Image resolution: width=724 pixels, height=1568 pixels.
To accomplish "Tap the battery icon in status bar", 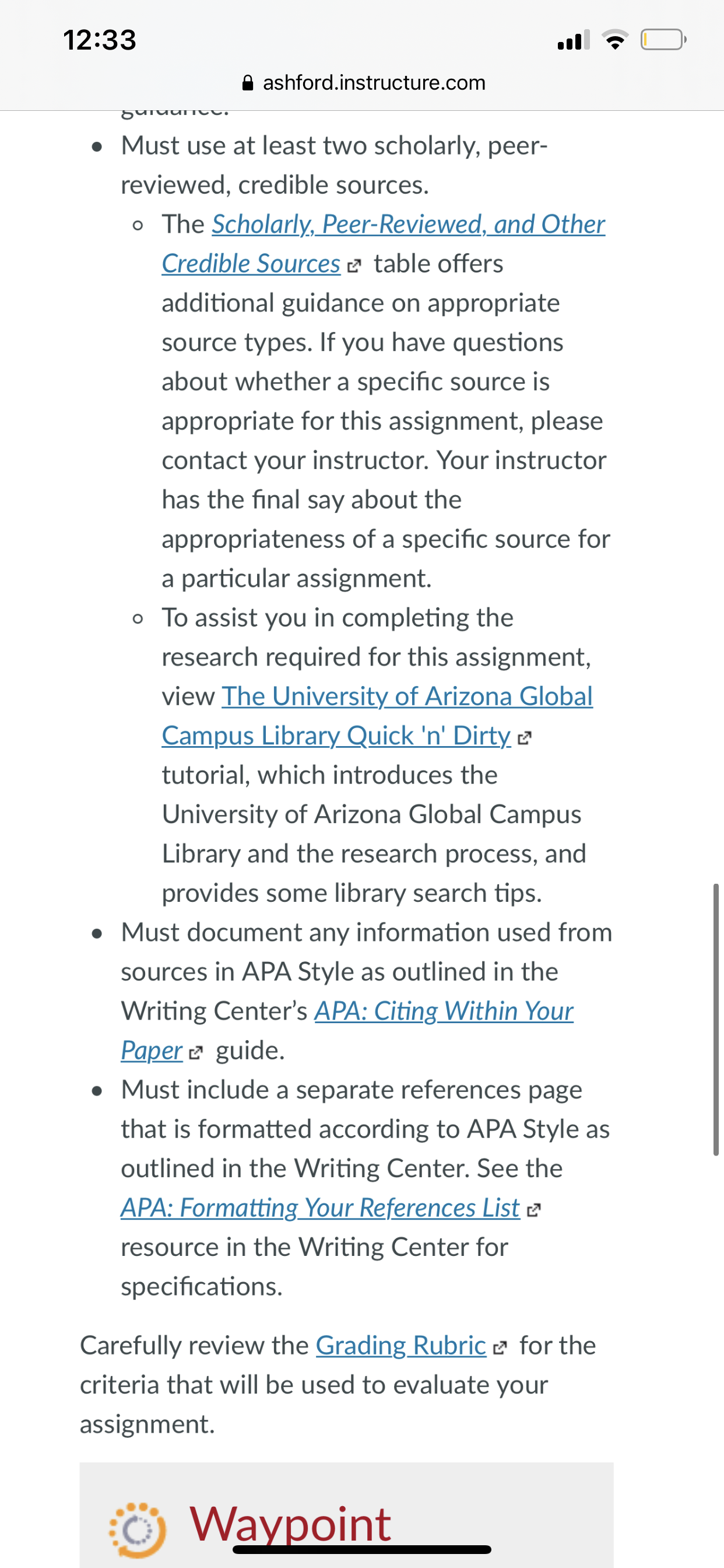I will pos(663,40).
